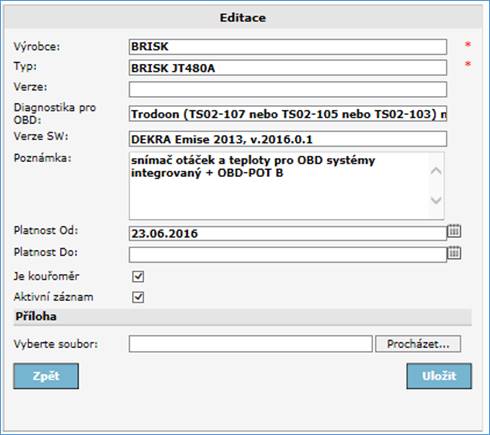Click the Poznámka scroll down arrow

tap(436, 200)
